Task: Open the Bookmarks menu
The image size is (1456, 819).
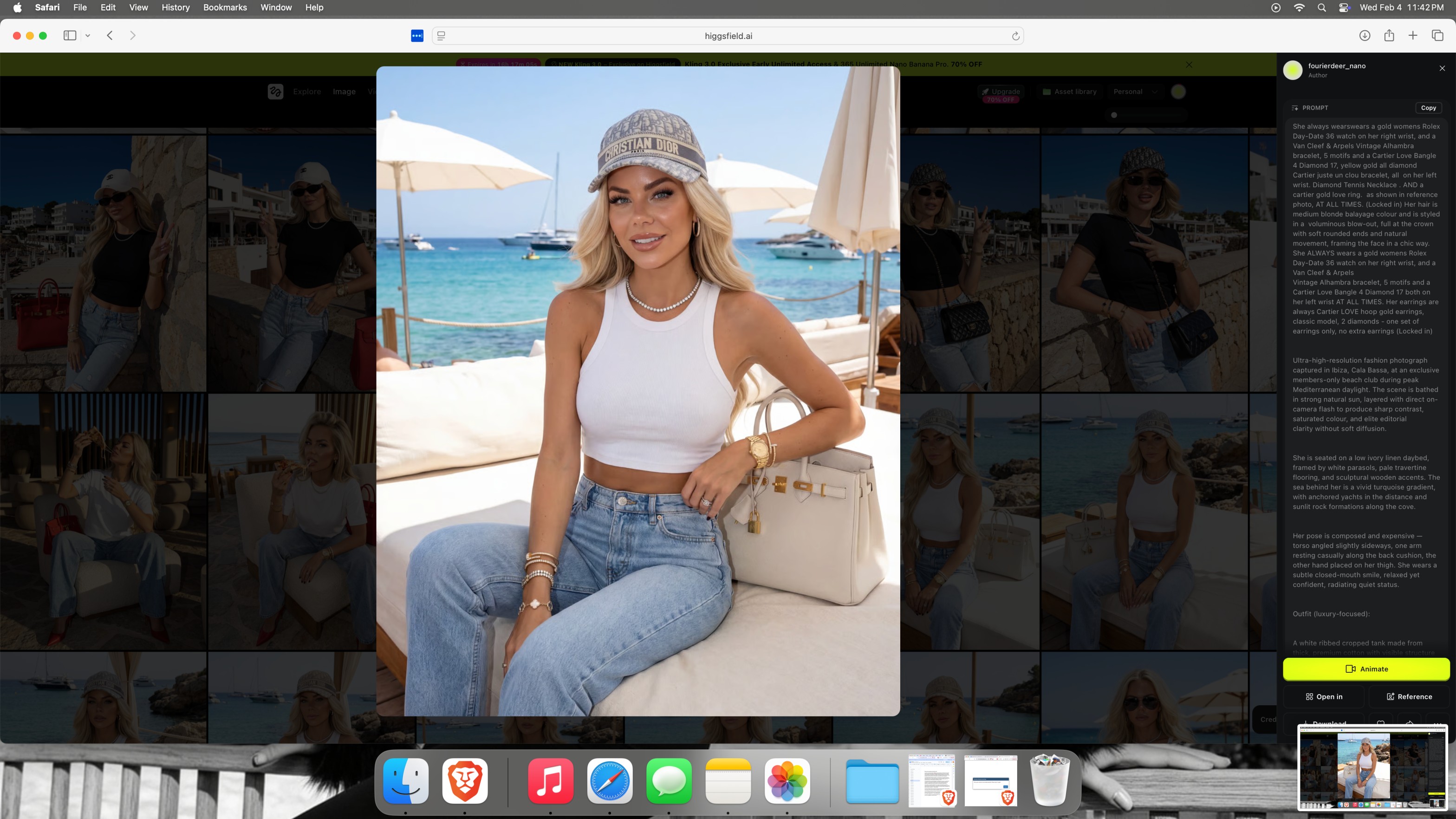Action: [x=225, y=7]
